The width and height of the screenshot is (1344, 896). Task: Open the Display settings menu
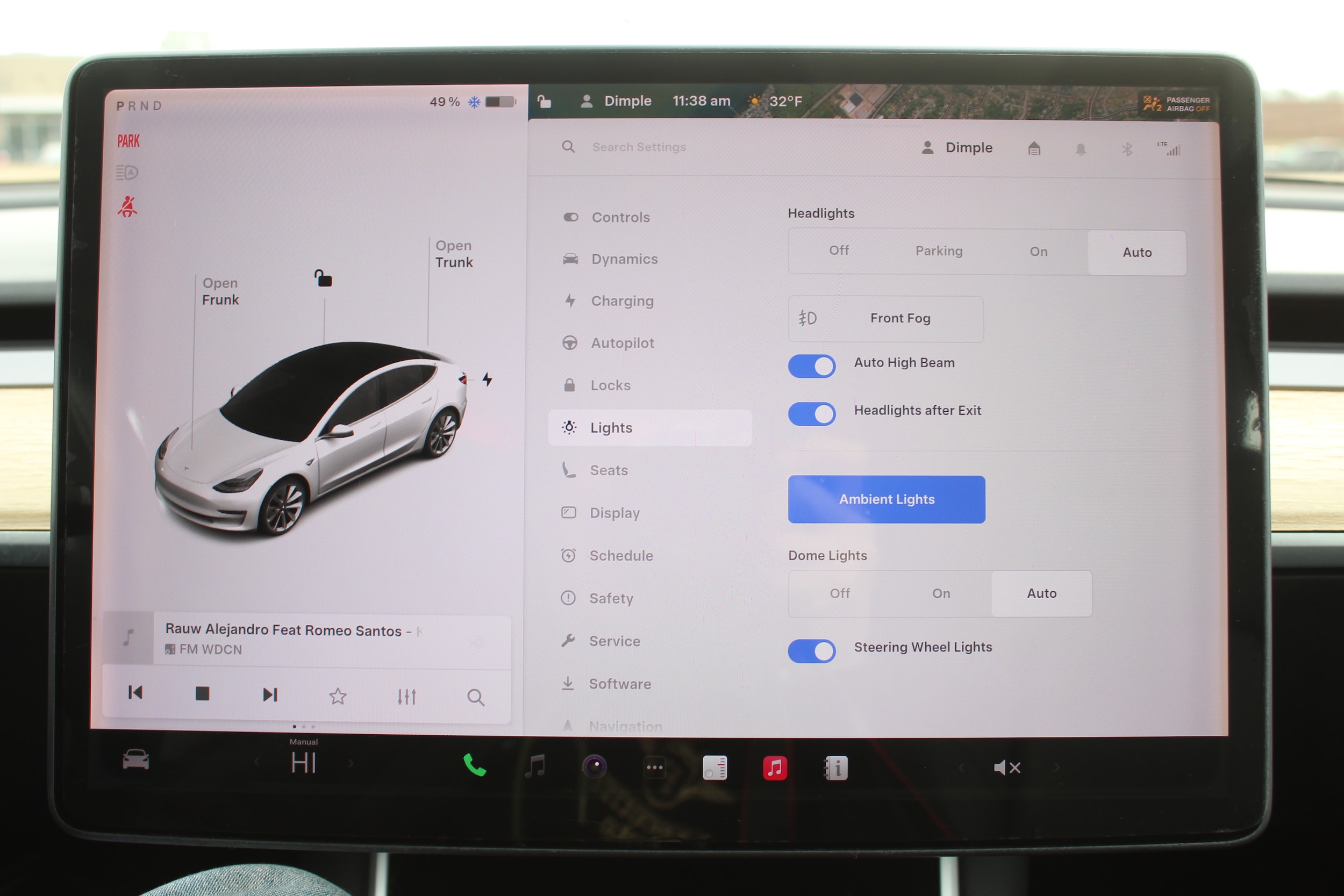[614, 513]
